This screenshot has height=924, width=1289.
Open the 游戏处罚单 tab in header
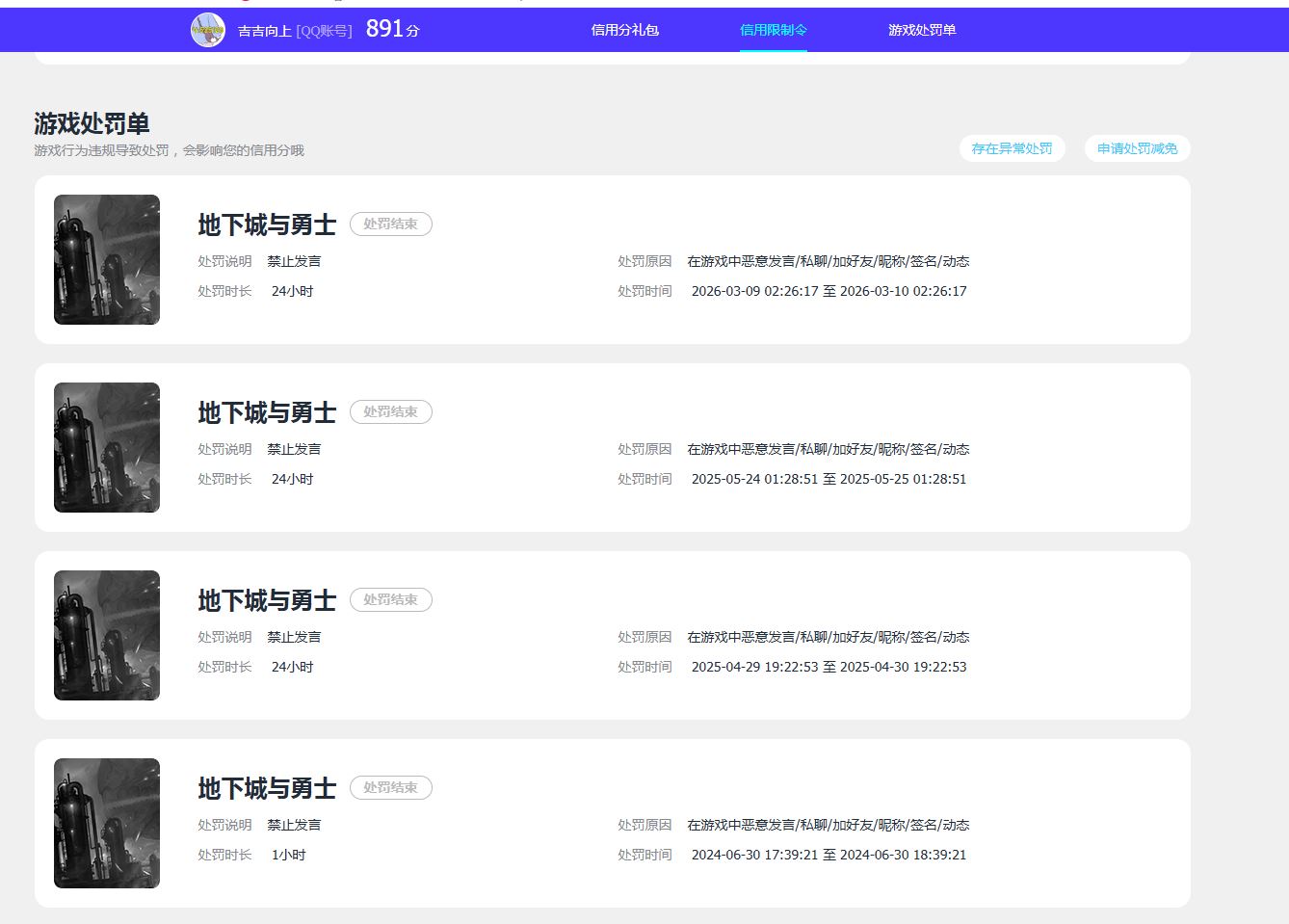point(922,30)
